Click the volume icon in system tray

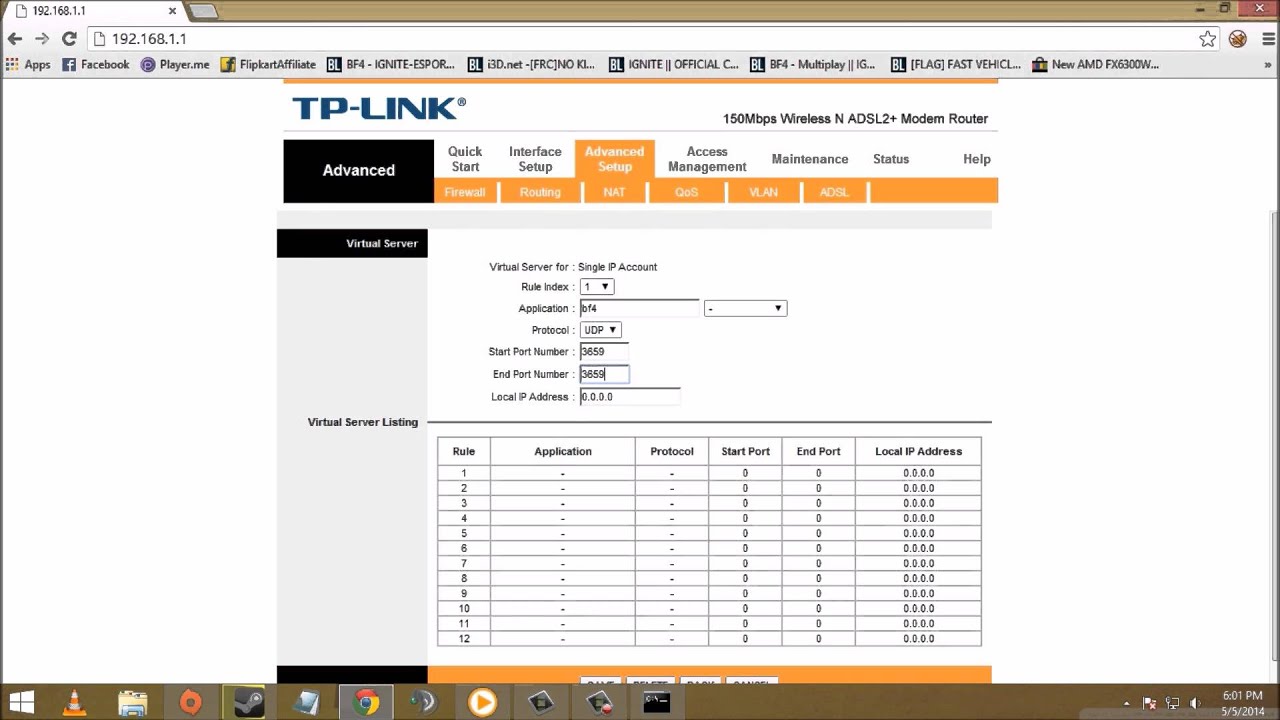click(x=1194, y=703)
